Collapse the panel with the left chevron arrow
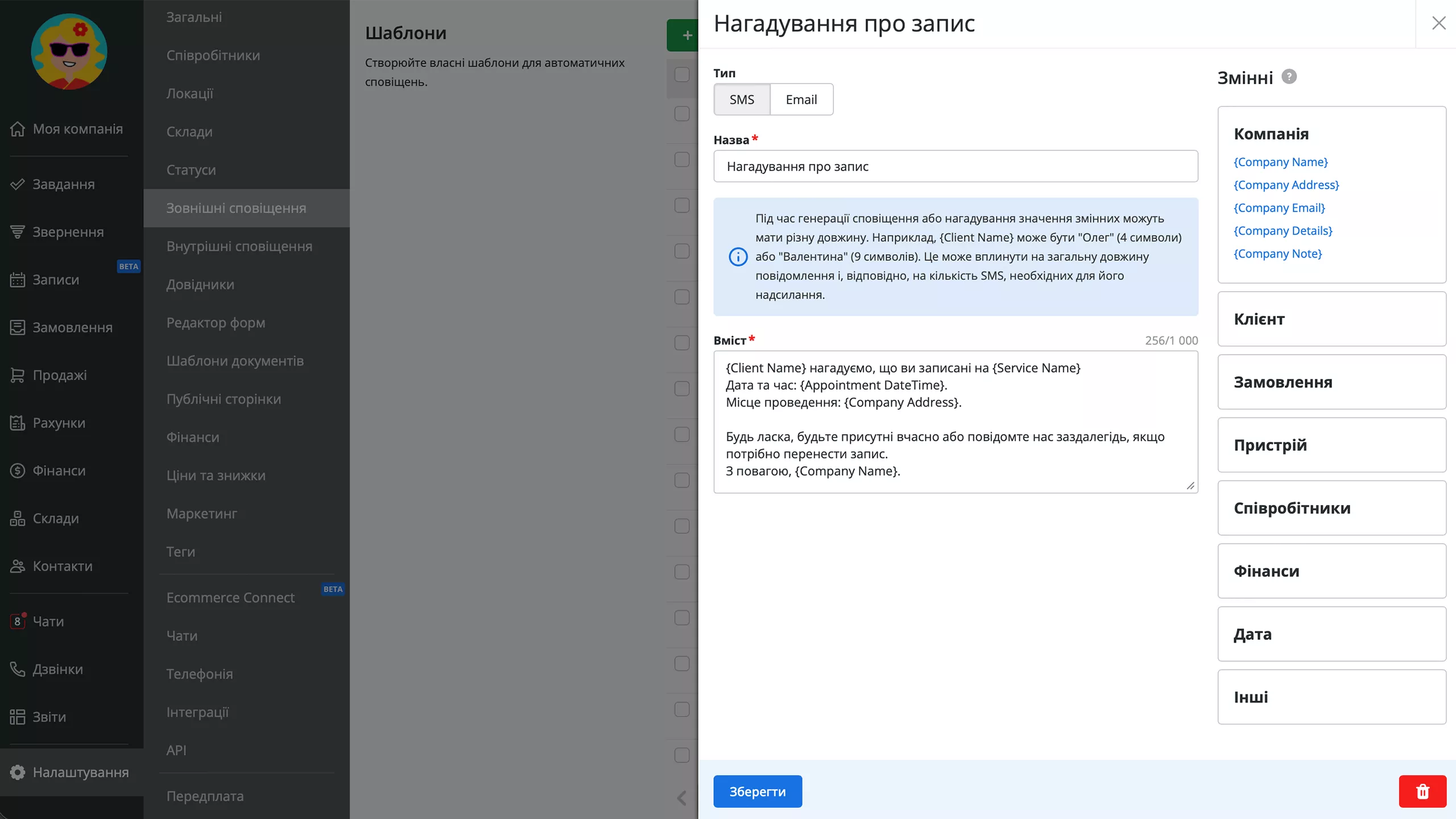The width and height of the screenshot is (1456, 819). click(682, 797)
